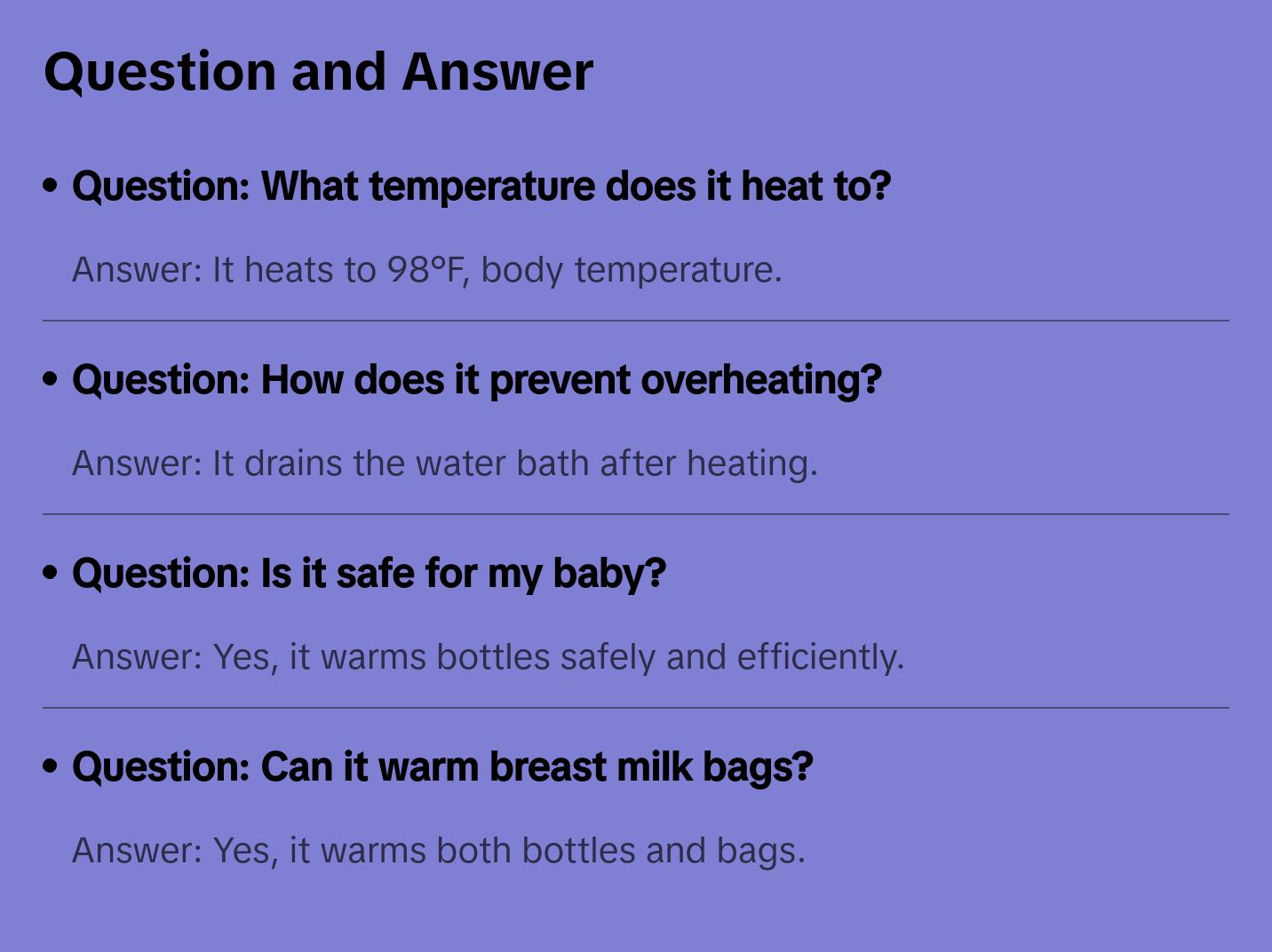Click the "Question:" label of the baby safety item

[x=161, y=574]
